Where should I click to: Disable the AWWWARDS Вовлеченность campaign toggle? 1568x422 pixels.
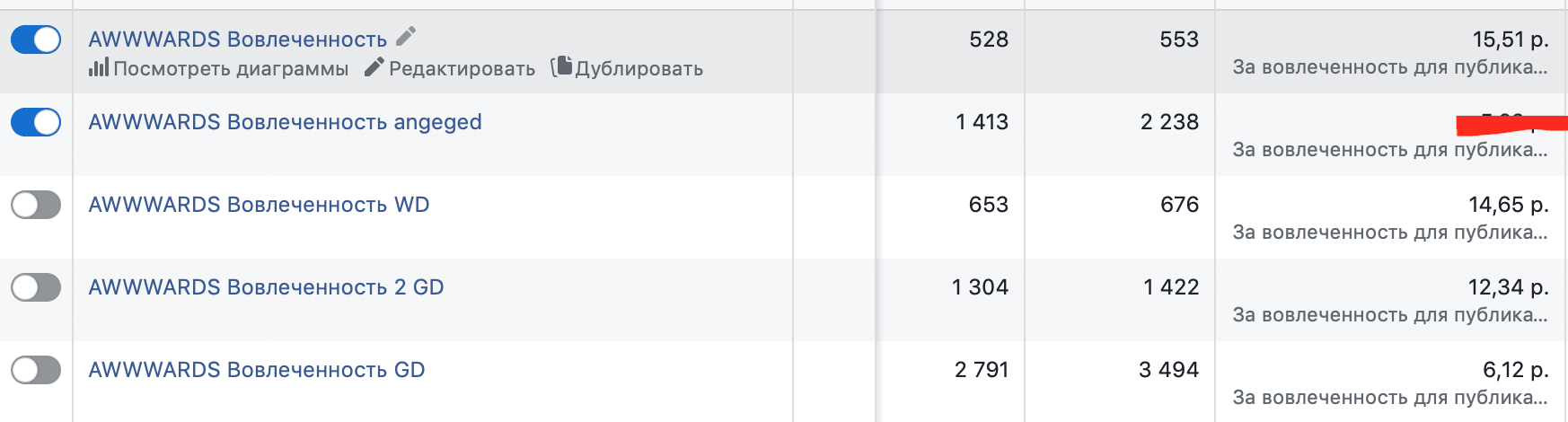36,40
